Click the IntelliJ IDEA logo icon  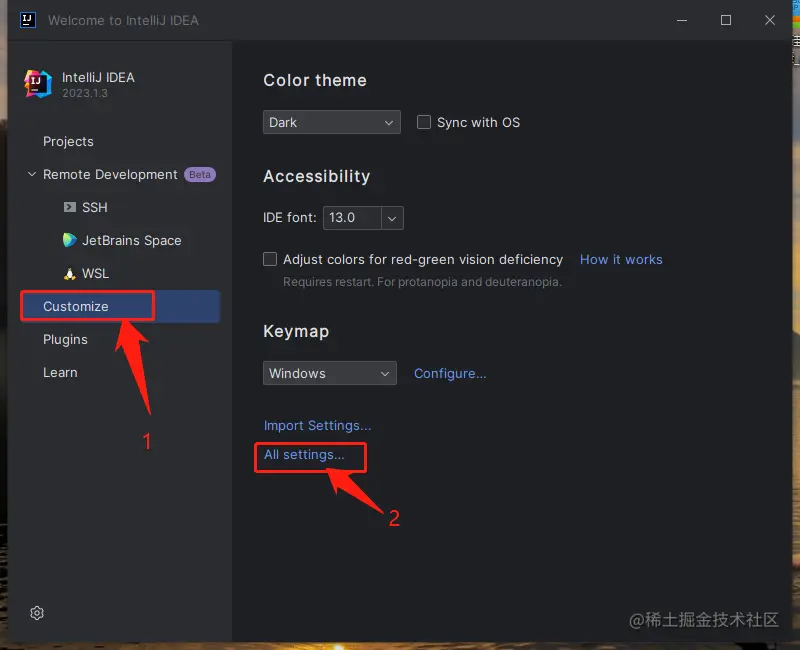[38, 84]
